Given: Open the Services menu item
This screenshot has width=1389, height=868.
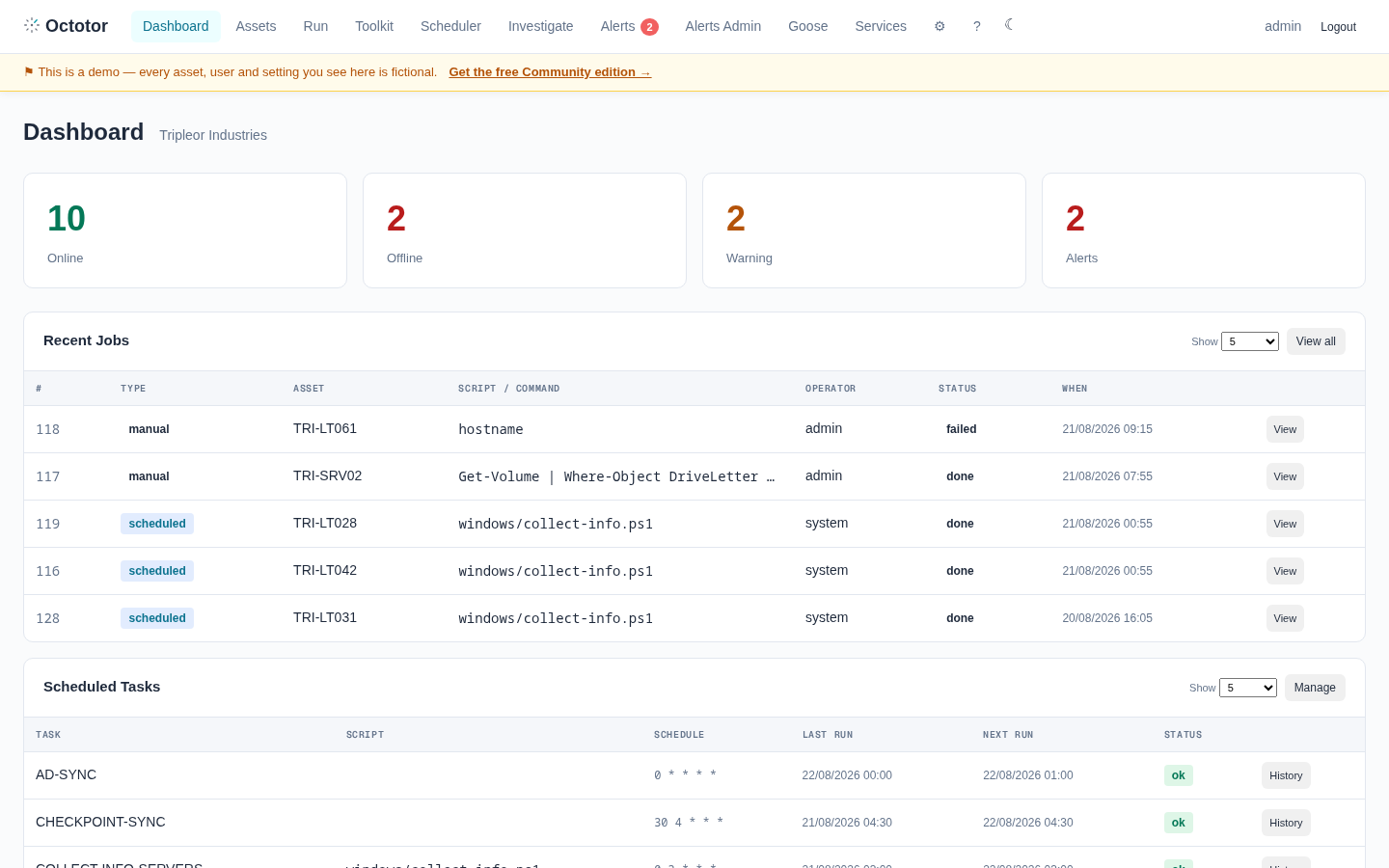Looking at the screenshot, I should coord(881,26).
